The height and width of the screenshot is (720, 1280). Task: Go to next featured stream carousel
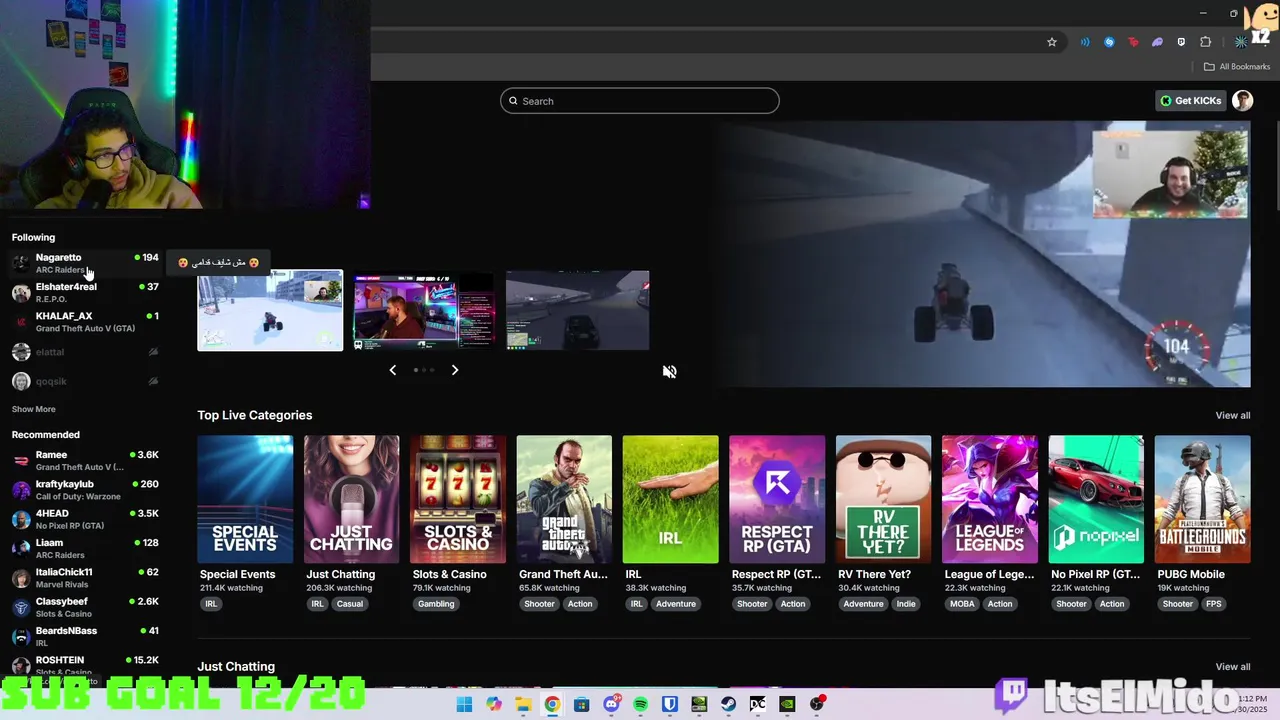455,370
